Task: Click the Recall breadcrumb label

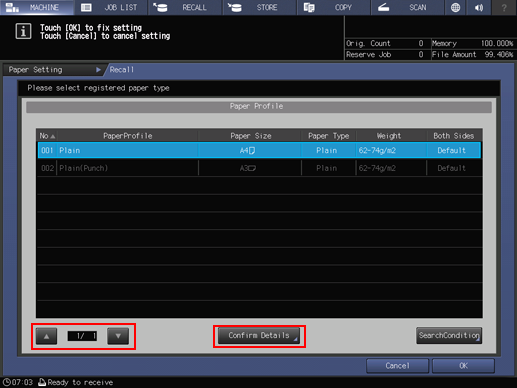Action: point(122,70)
